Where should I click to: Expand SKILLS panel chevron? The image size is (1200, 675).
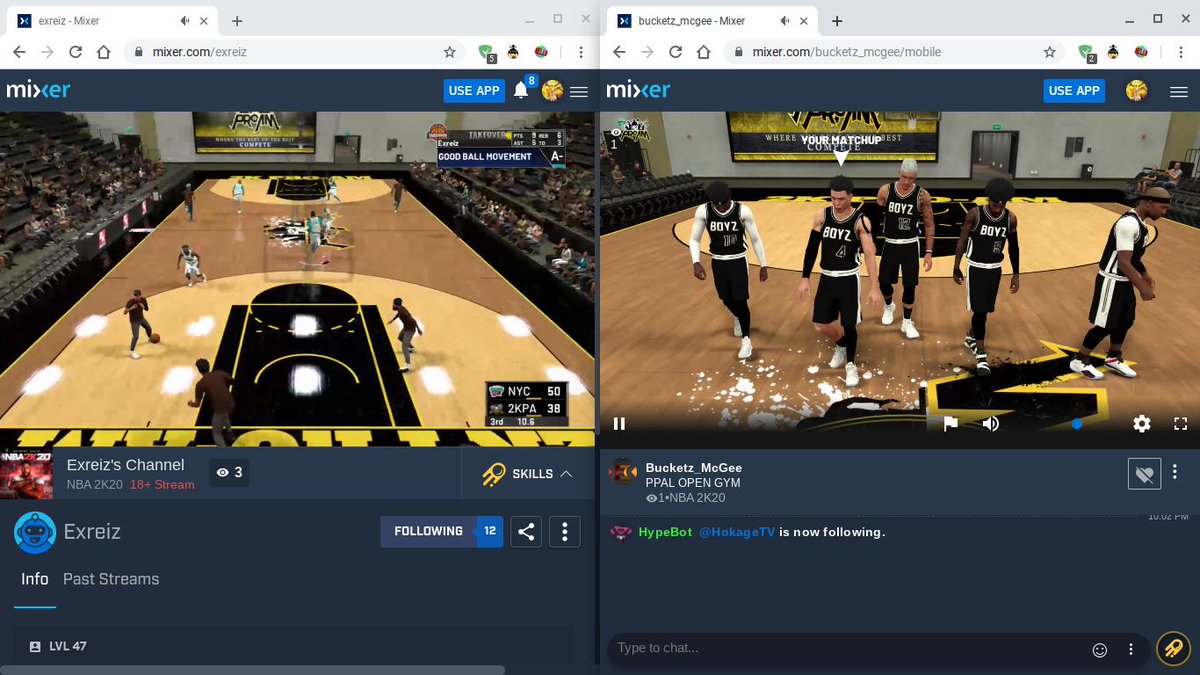click(566, 474)
